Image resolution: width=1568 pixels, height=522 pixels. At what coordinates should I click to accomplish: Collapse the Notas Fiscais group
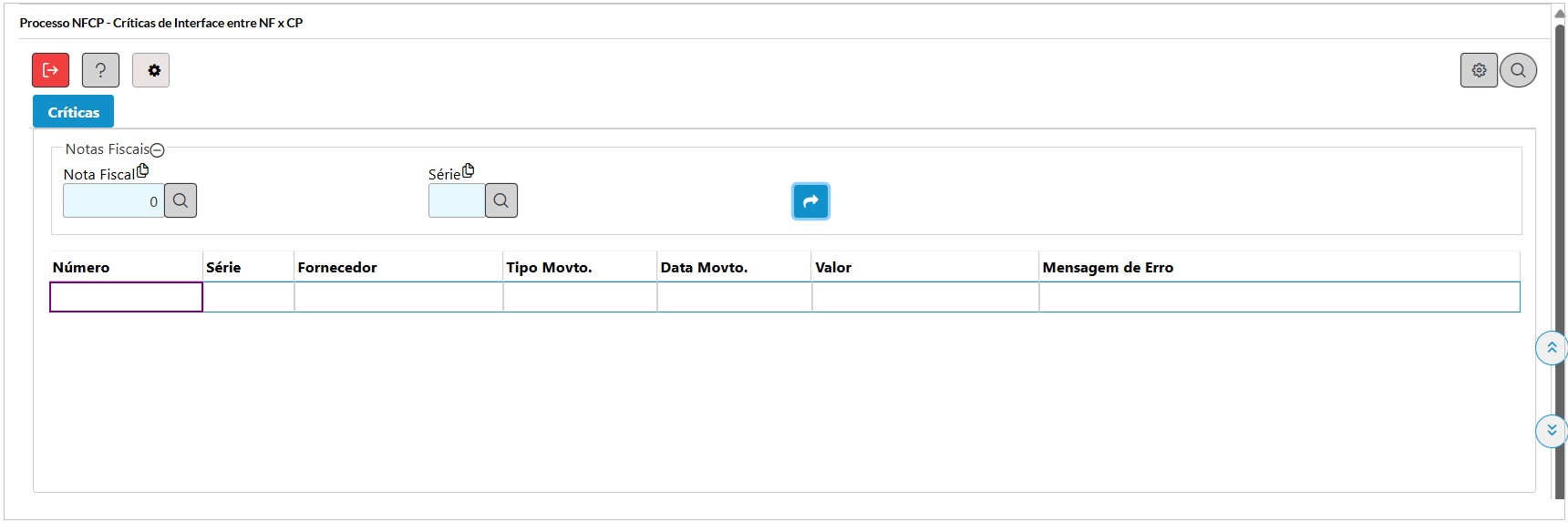[x=158, y=150]
